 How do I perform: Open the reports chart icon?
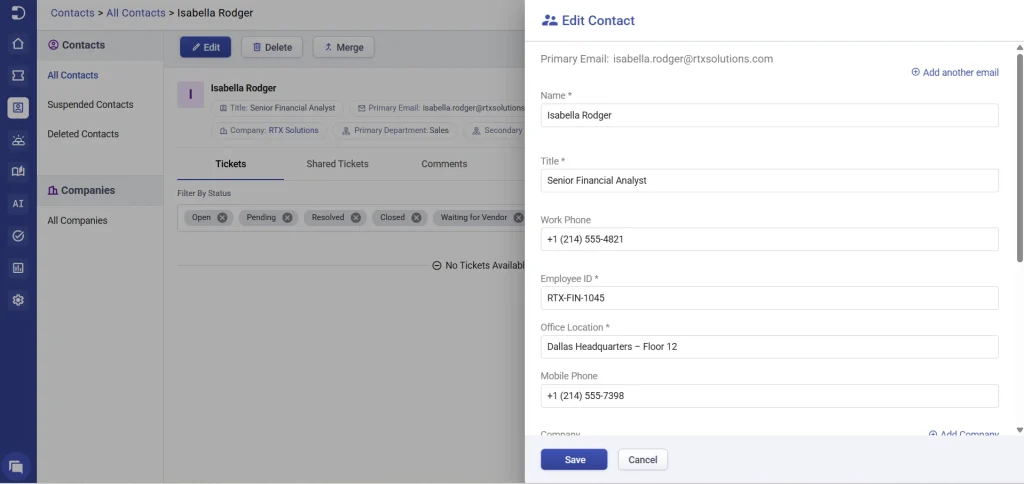click(x=18, y=268)
